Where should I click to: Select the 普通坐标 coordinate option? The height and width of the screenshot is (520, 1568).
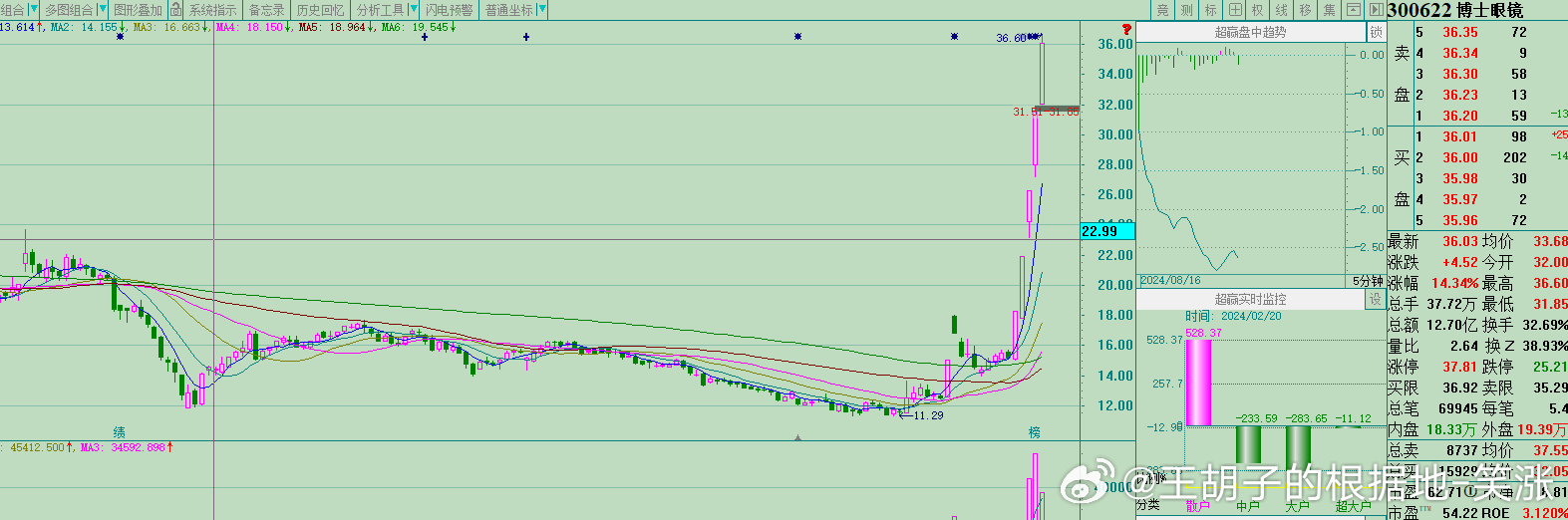(x=508, y=10)
